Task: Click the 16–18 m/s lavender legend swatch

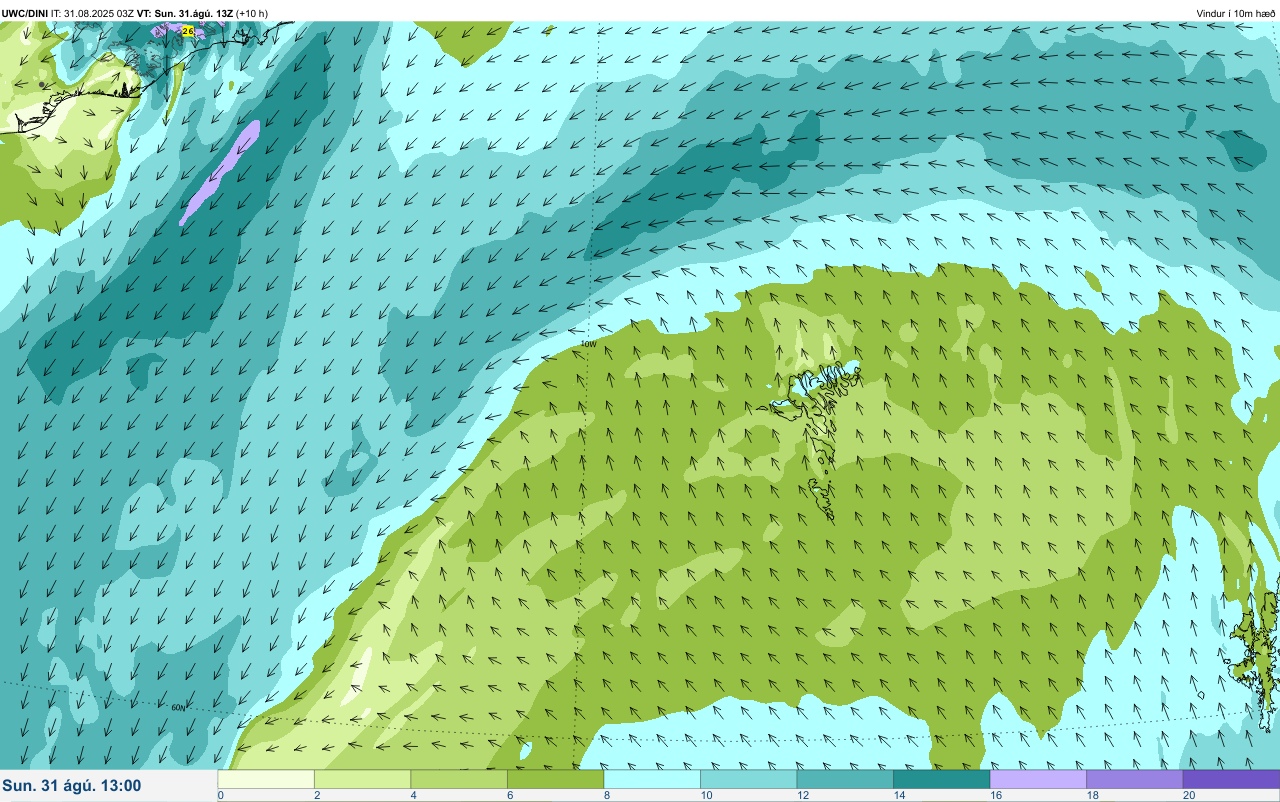Action: (x=1038, y=779)
